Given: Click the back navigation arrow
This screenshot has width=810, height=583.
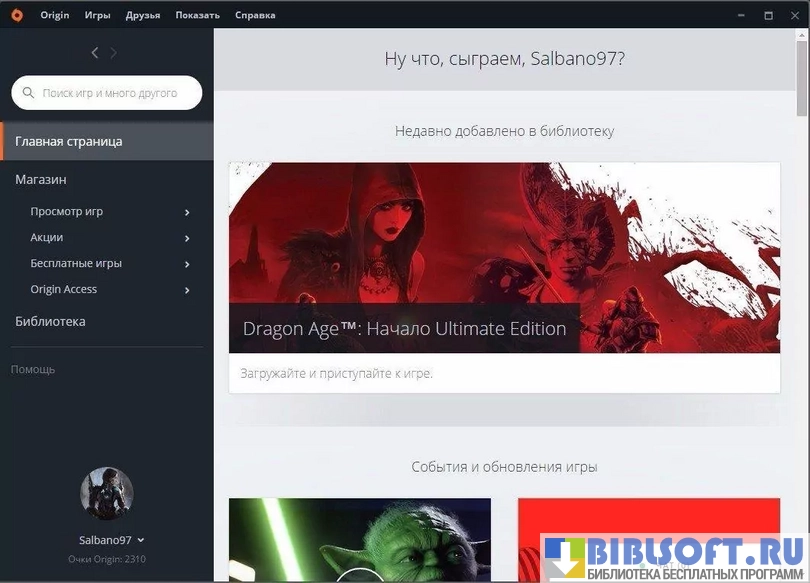Looking at the screenshot, I should click(95, 52).
